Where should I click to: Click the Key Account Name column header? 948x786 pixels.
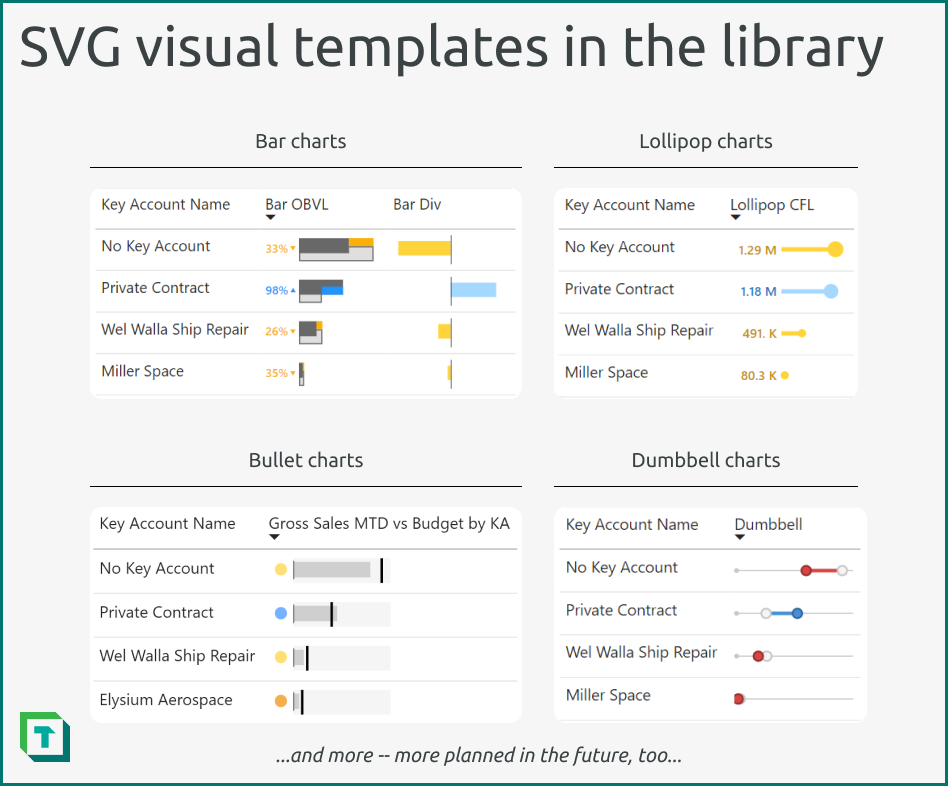[165, 204]
